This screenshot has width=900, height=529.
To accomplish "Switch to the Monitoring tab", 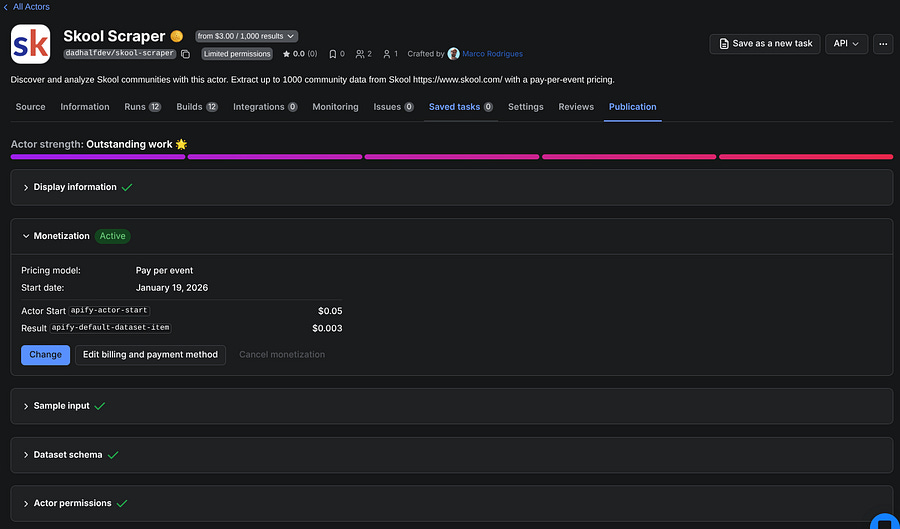I will point(335,107).
